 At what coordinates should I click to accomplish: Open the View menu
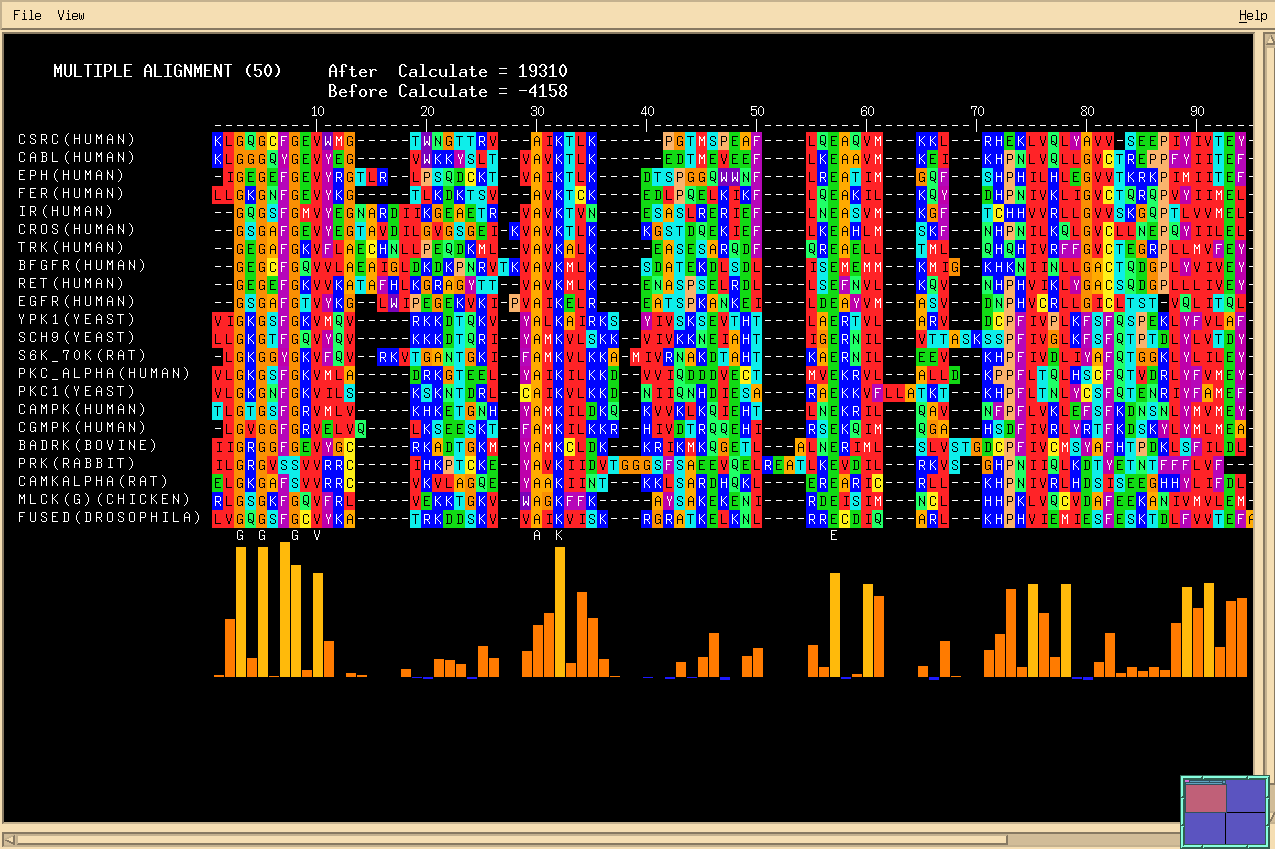[71, 15]
